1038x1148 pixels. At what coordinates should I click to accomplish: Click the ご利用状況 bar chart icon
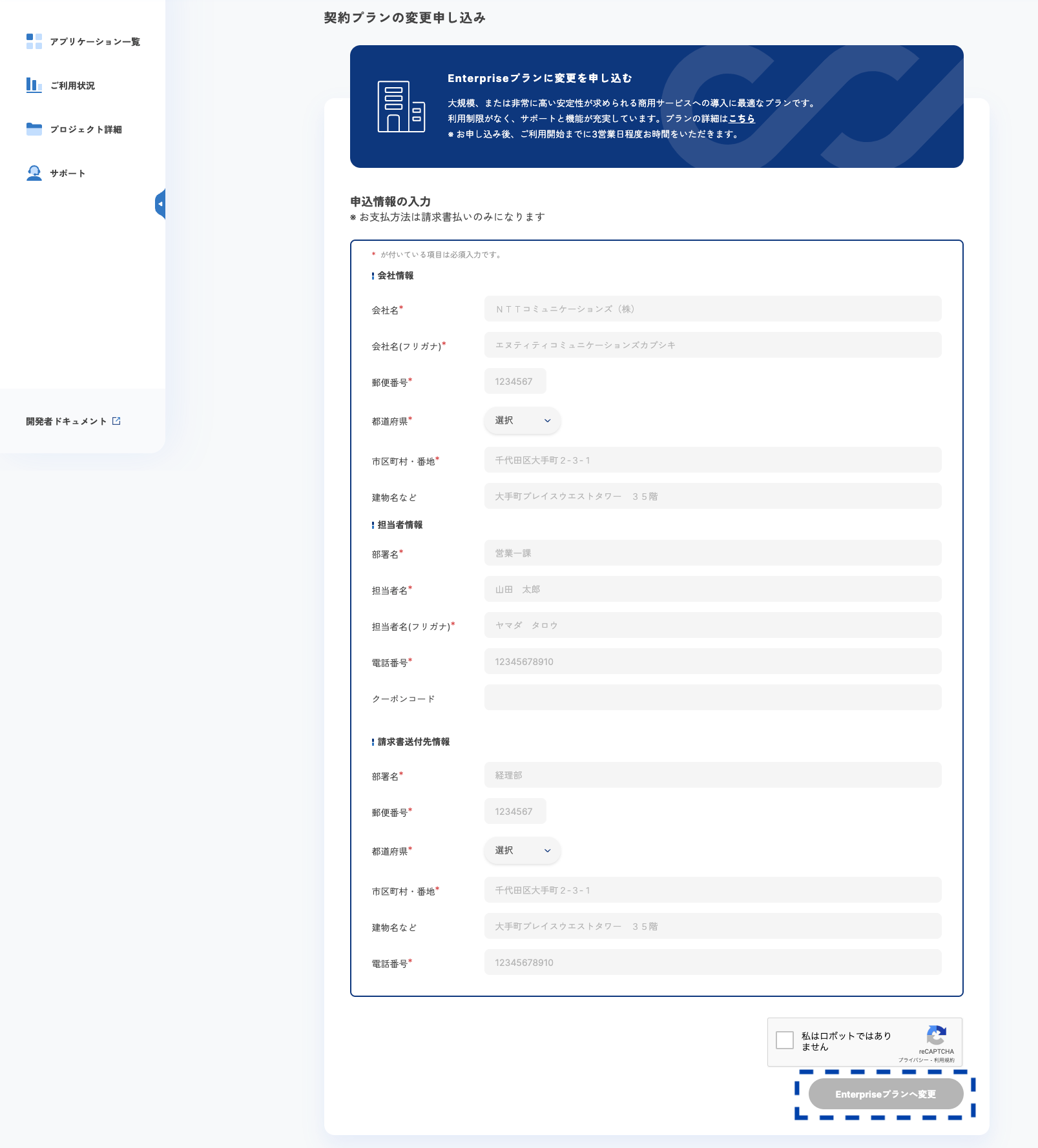click(34, 85)
